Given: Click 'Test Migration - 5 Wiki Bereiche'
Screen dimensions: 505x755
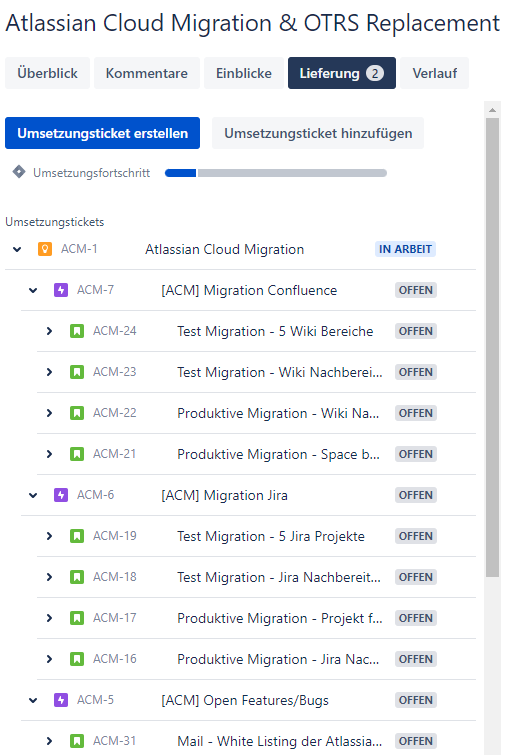Looking at the screenshot, I should click(x=275, y=331).
